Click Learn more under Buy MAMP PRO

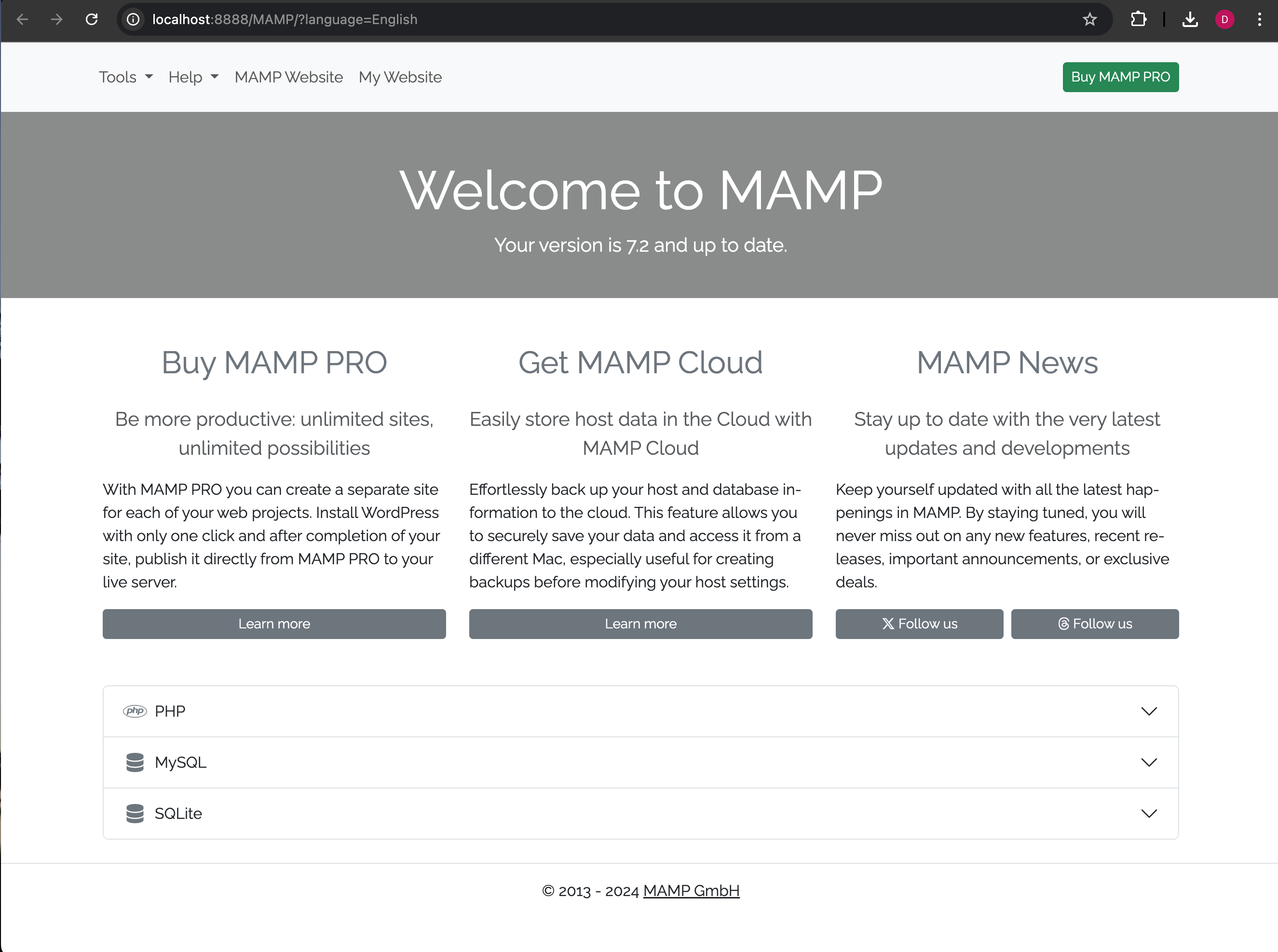coord(274,624)
